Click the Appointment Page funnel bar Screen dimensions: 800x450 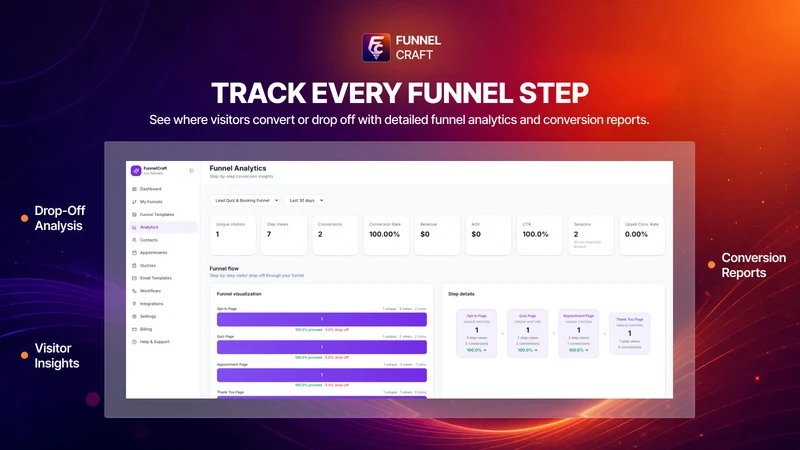pyautogui.click(x=322, y=375)
